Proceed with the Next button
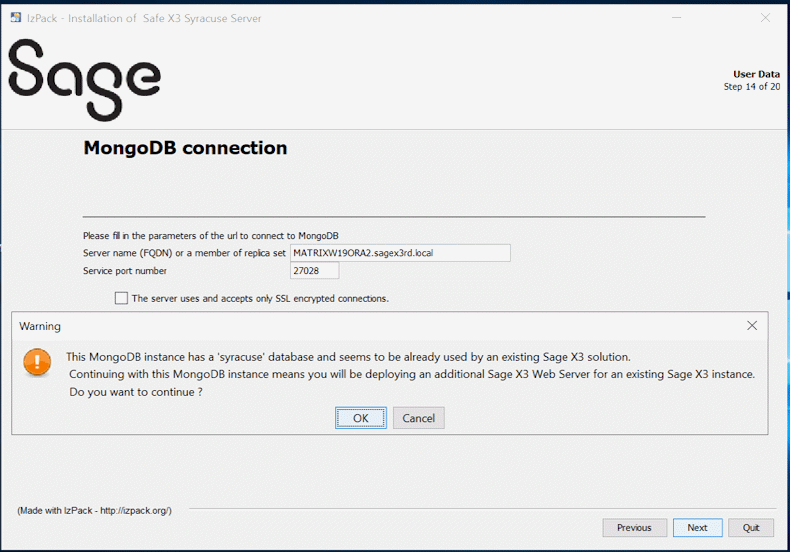This screenshot has width=790, height=552. (x=697, y=527)
